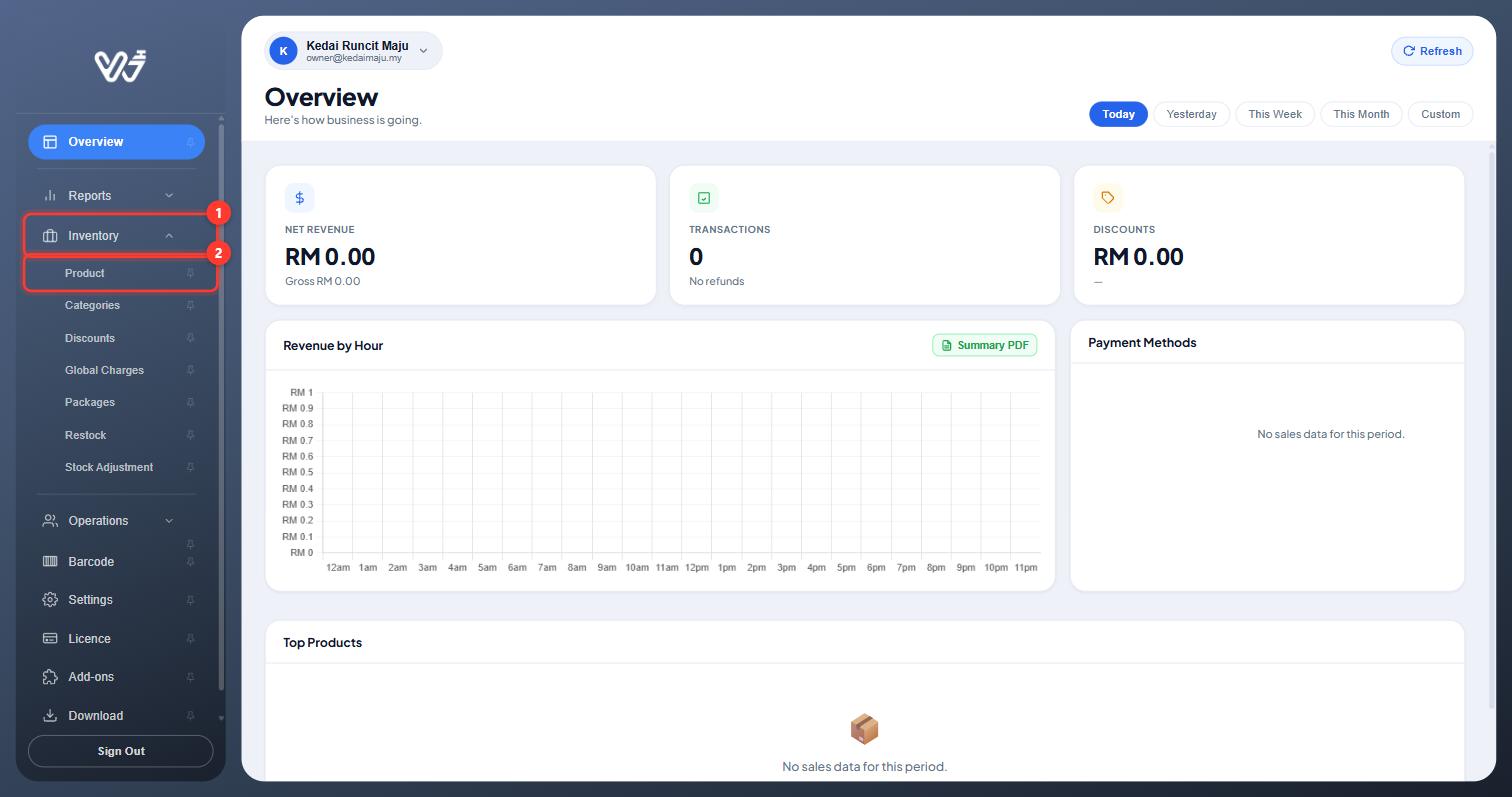Pin the Product submenu item
Screen dimensions: 1512x797
pos(190,273)
